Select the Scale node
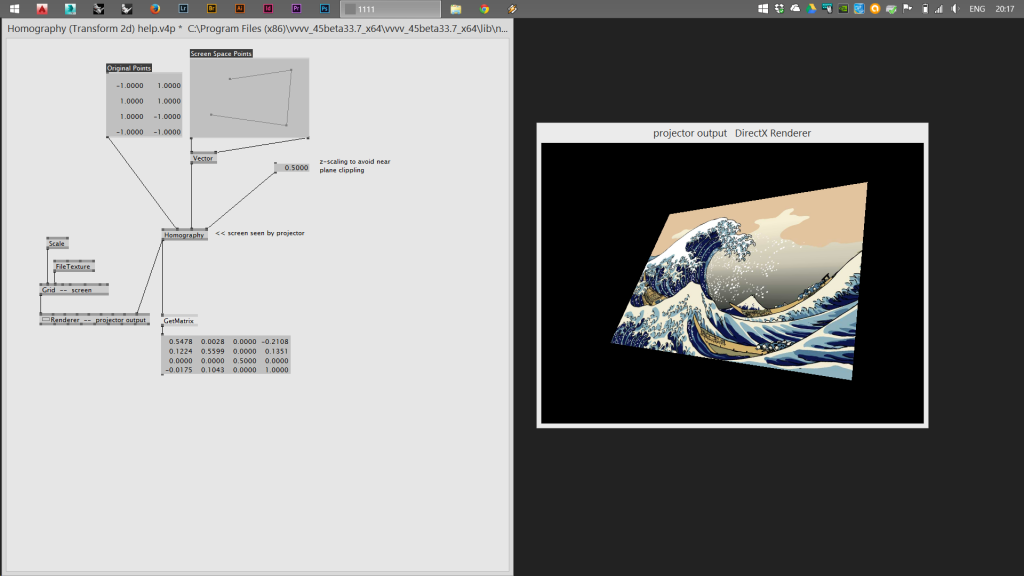 tap(57, 244)
